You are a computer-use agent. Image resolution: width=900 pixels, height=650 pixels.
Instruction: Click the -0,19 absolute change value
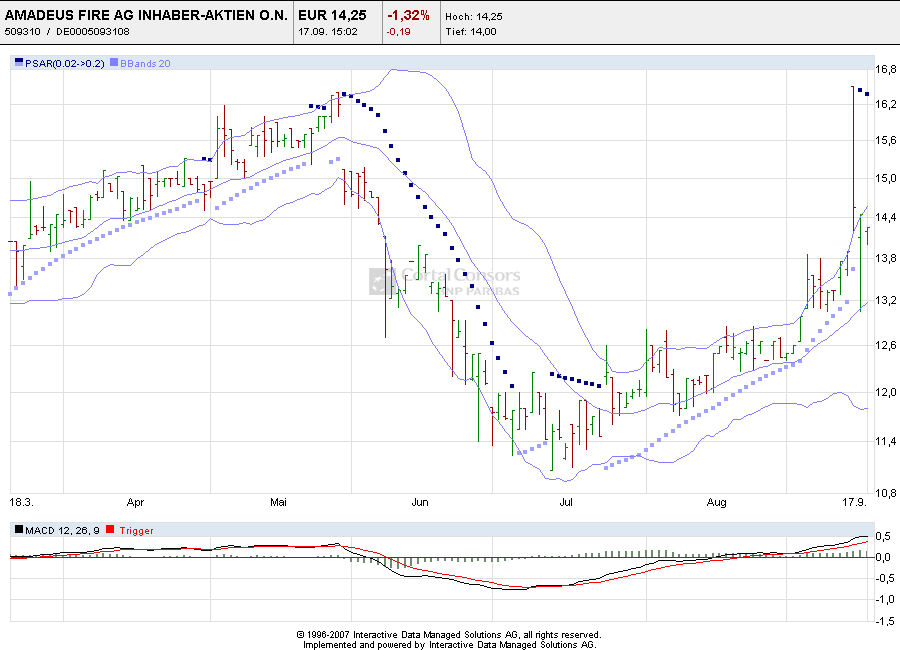tap(398, 32)
